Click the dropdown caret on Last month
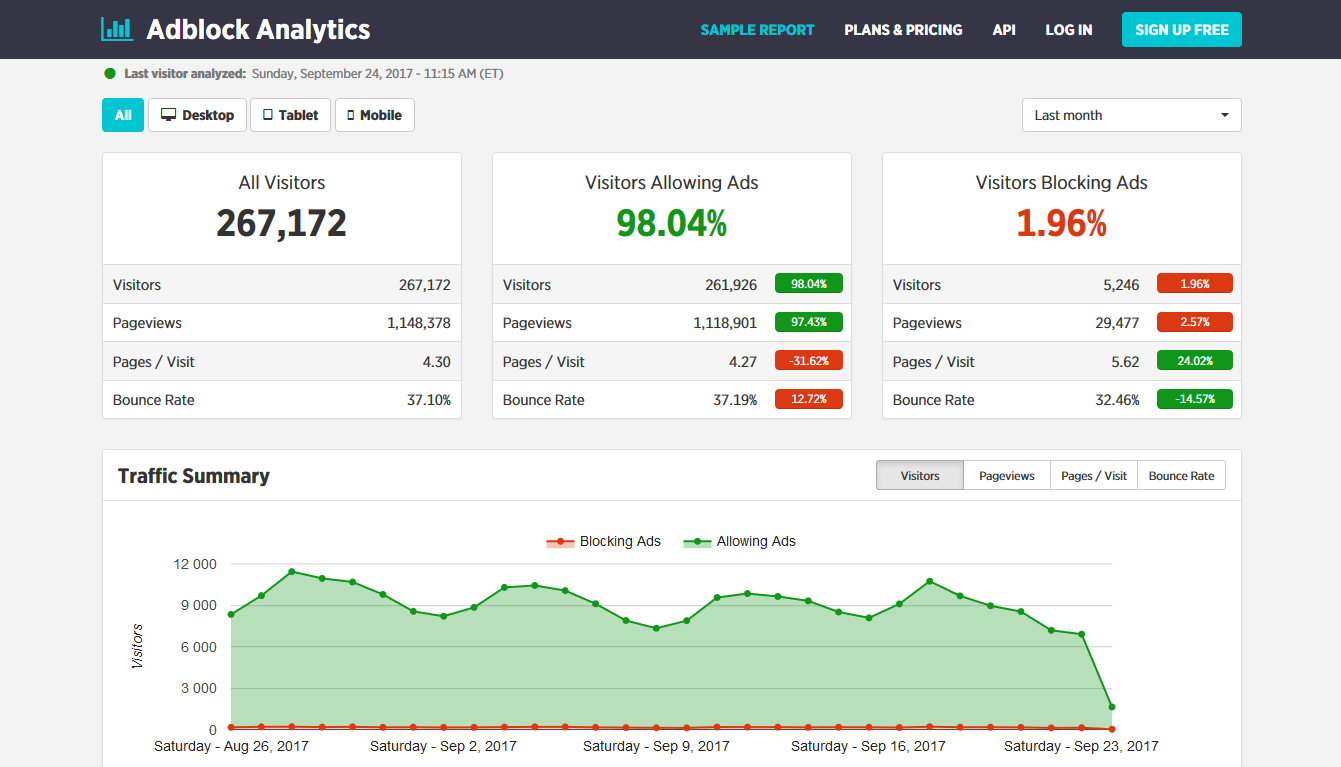 1224,115
